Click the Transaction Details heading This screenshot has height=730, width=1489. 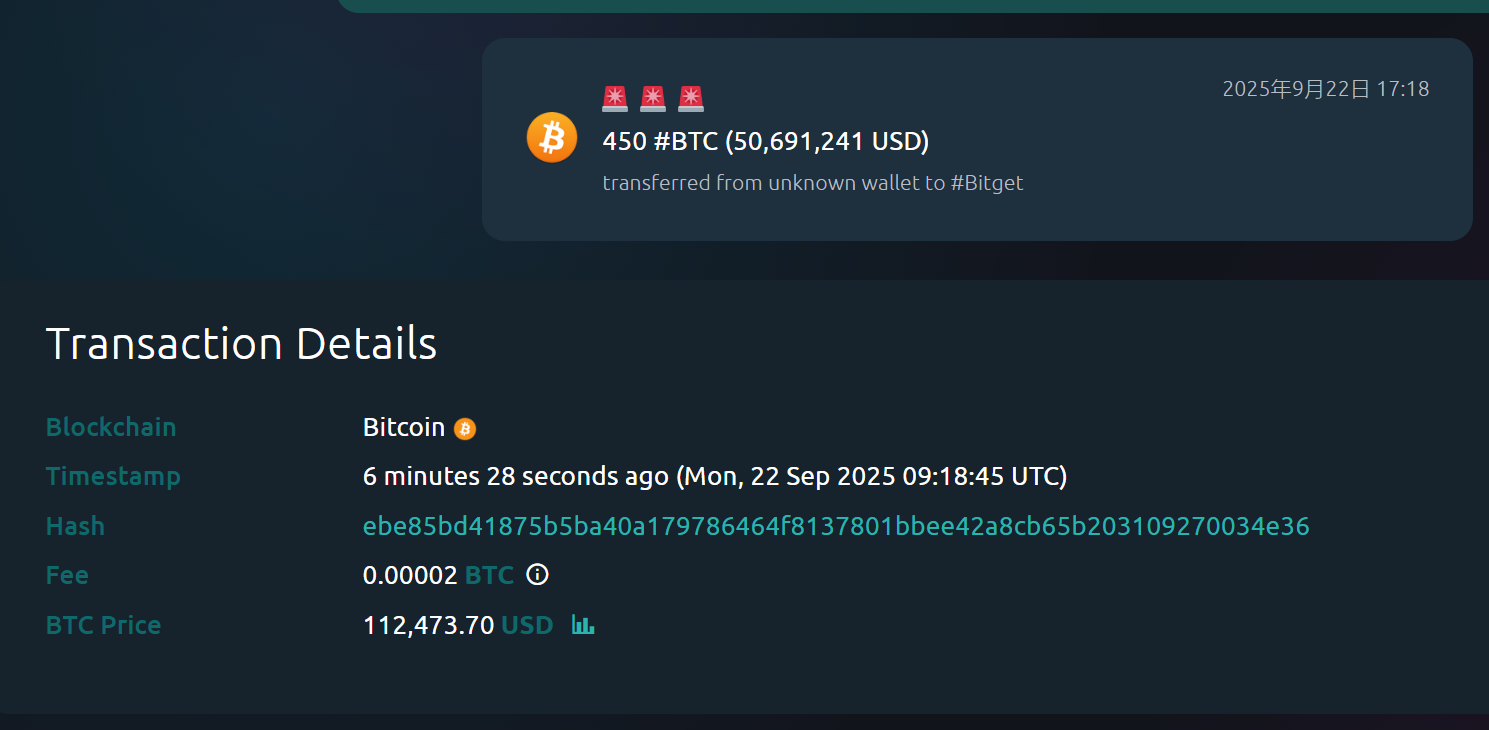click(x=241, y=344)
